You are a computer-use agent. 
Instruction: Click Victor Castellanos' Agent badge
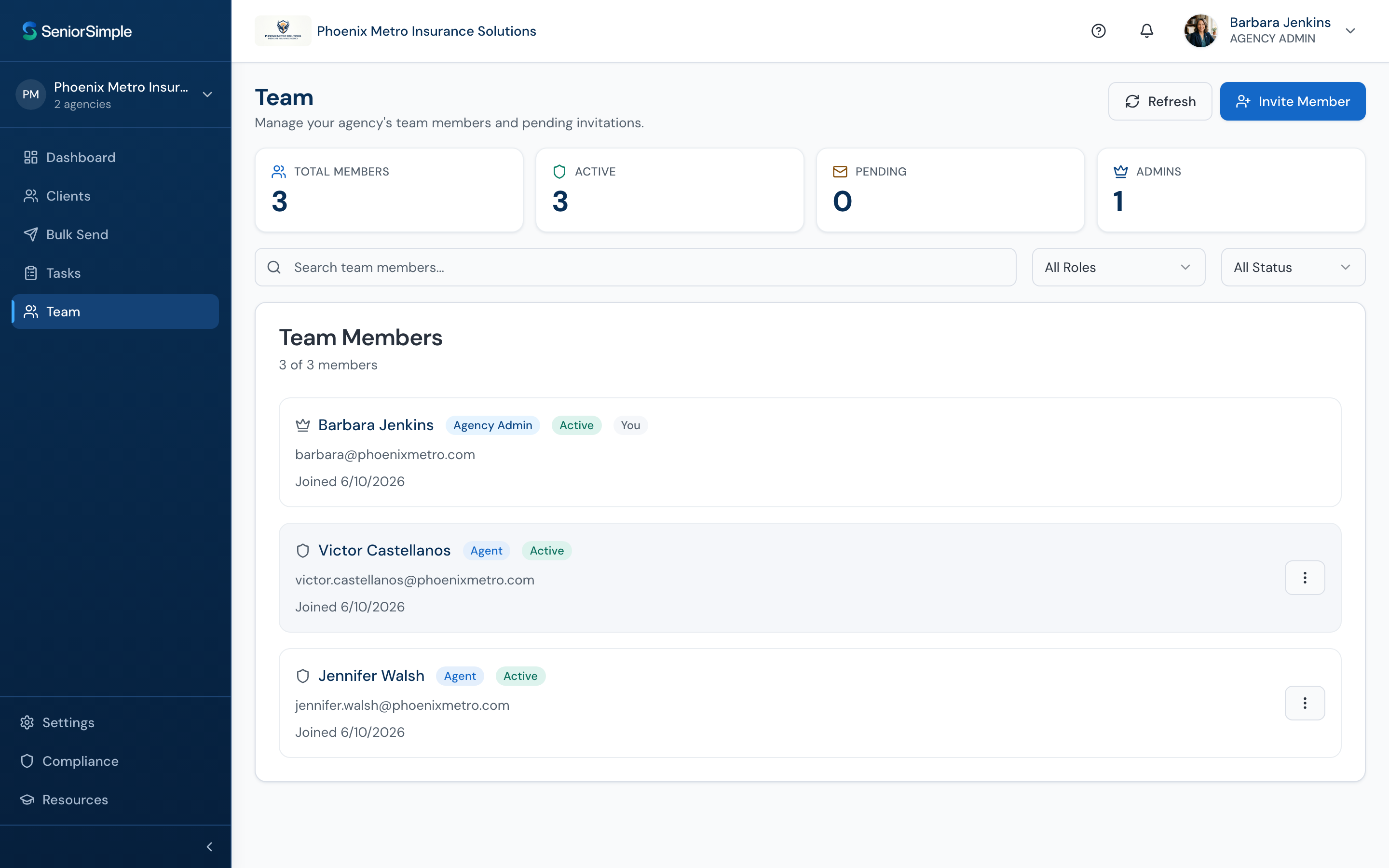[x=486, y=551]
